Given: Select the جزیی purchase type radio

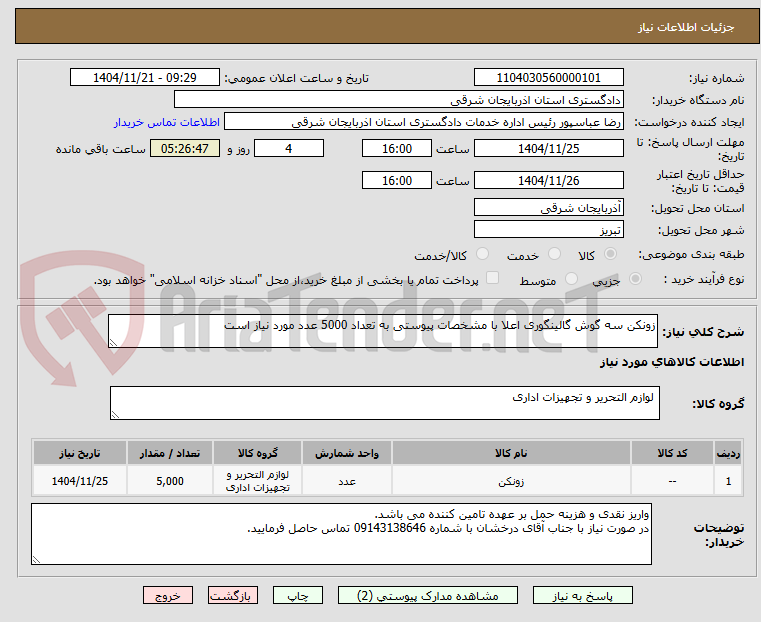Looking at the screenshot, I should coord(635,279).
